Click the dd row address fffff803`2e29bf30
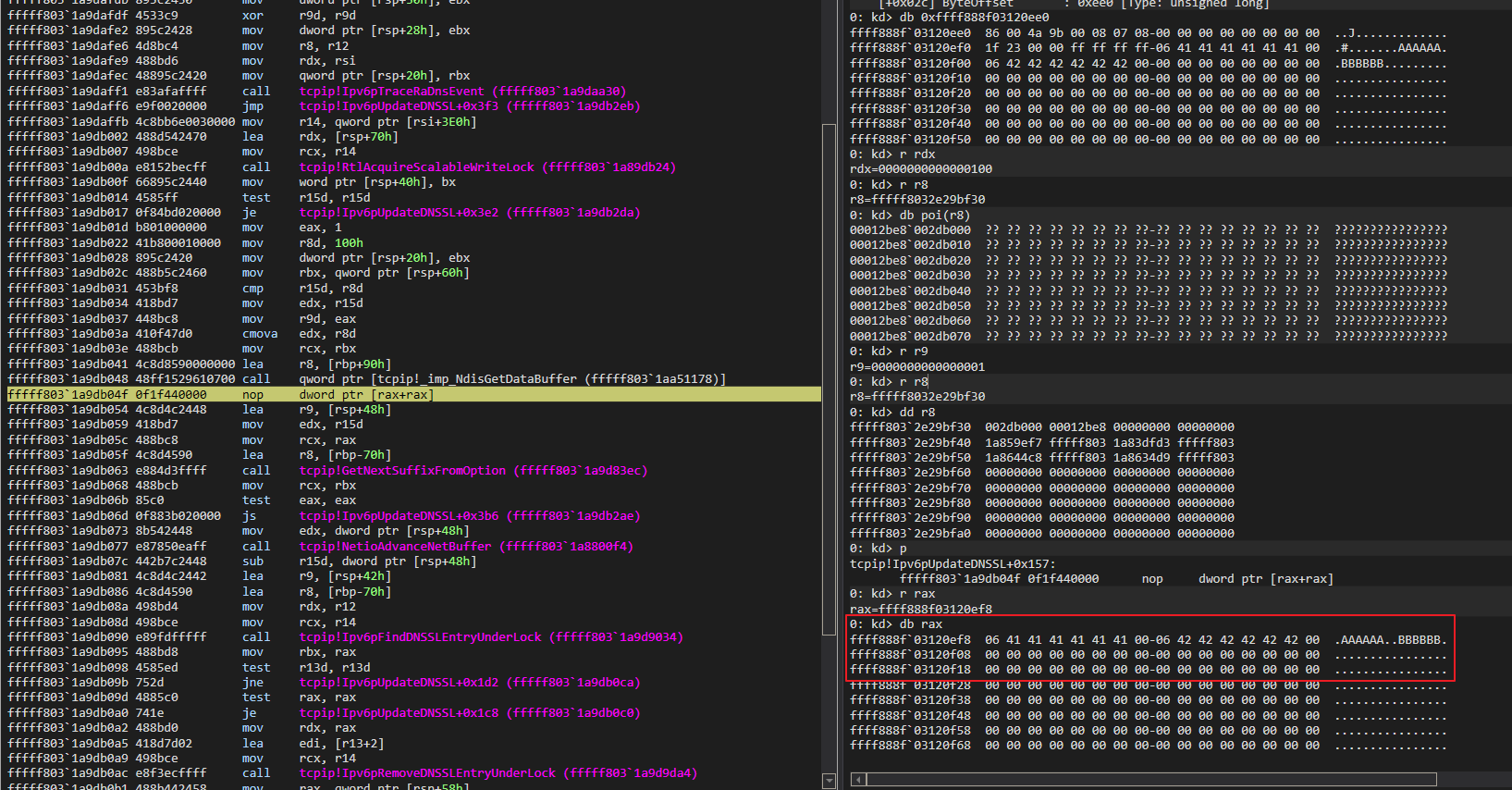Screen dimensions: 1512x790 click(x=911, y=427)
